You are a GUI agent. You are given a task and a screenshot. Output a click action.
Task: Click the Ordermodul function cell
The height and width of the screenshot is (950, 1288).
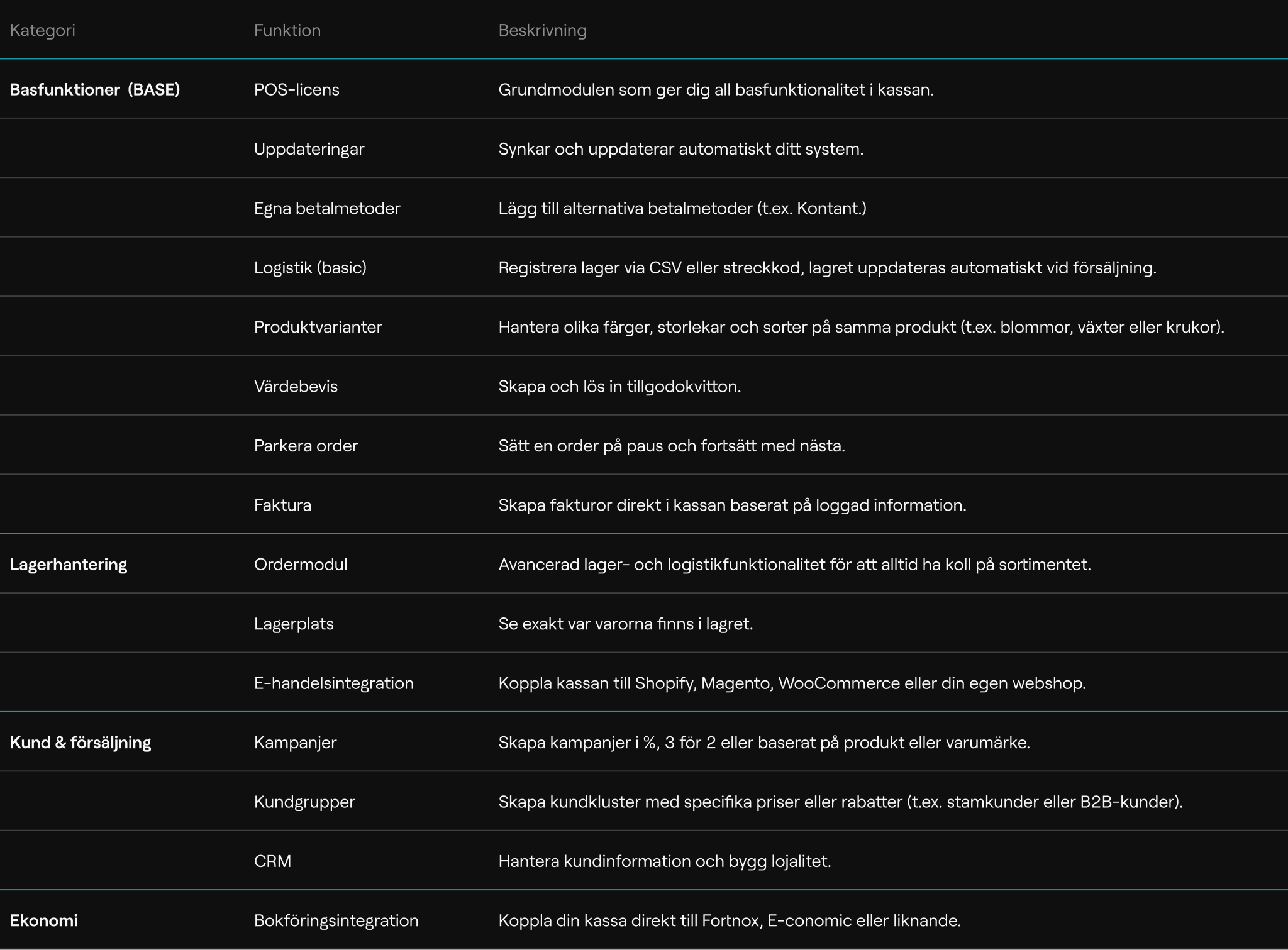click(x=300, y=564)
